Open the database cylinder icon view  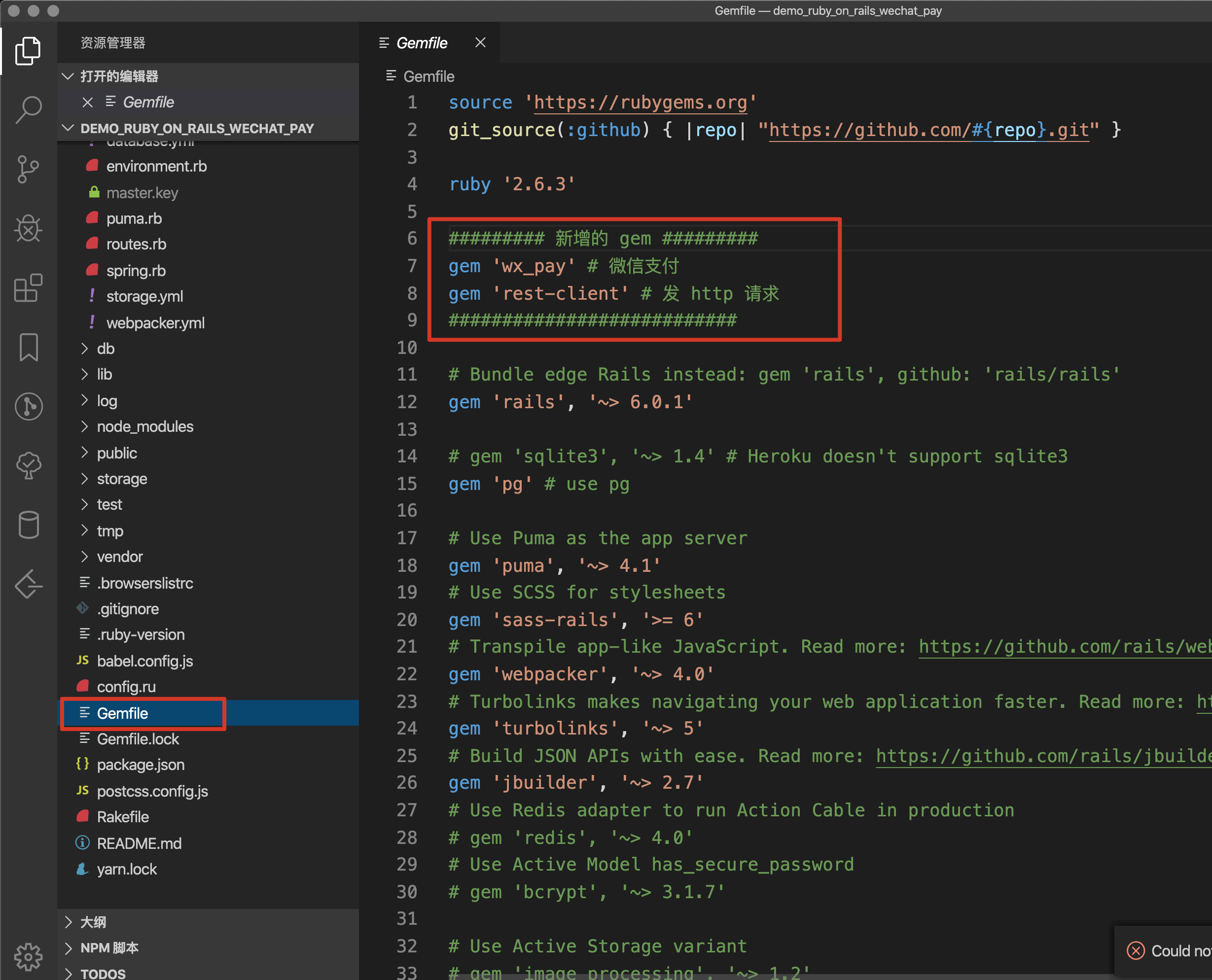pos(28,525)
